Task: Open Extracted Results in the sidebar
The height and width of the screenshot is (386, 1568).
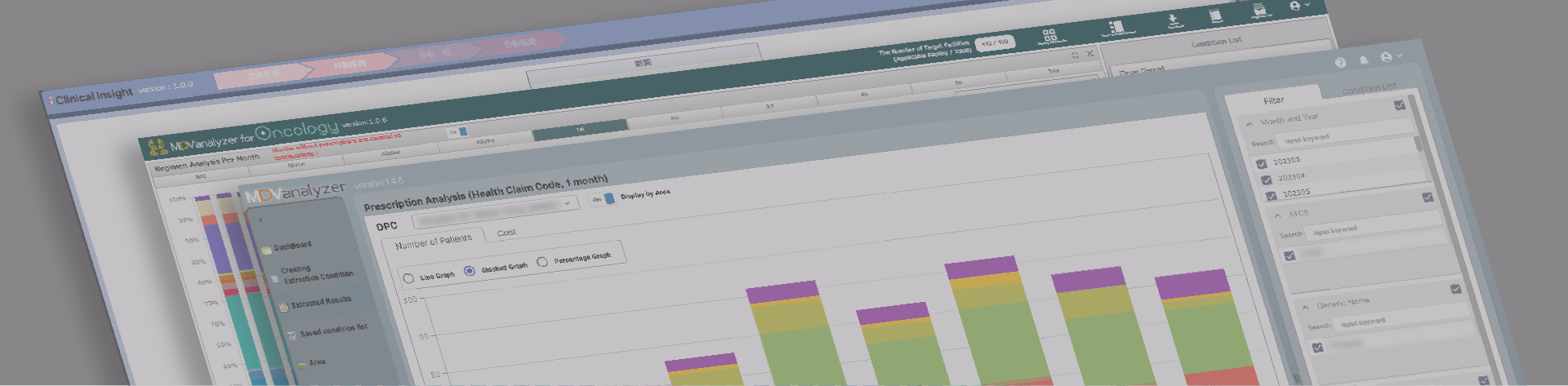Action: point(316,303)
